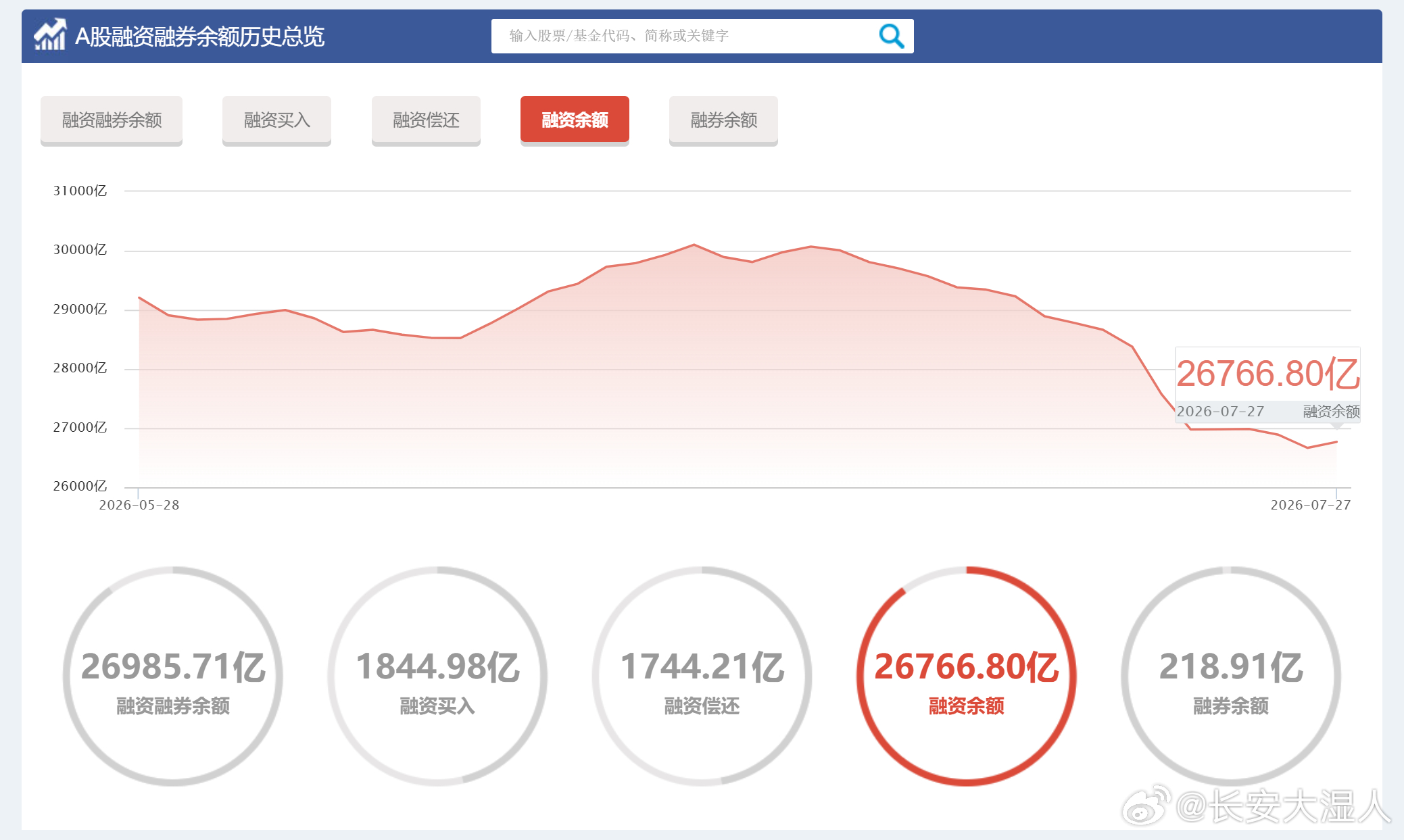This screenshot has width=1404, height=840.
Task: Click the 30000亿 y-axis label
Action: 80,249
